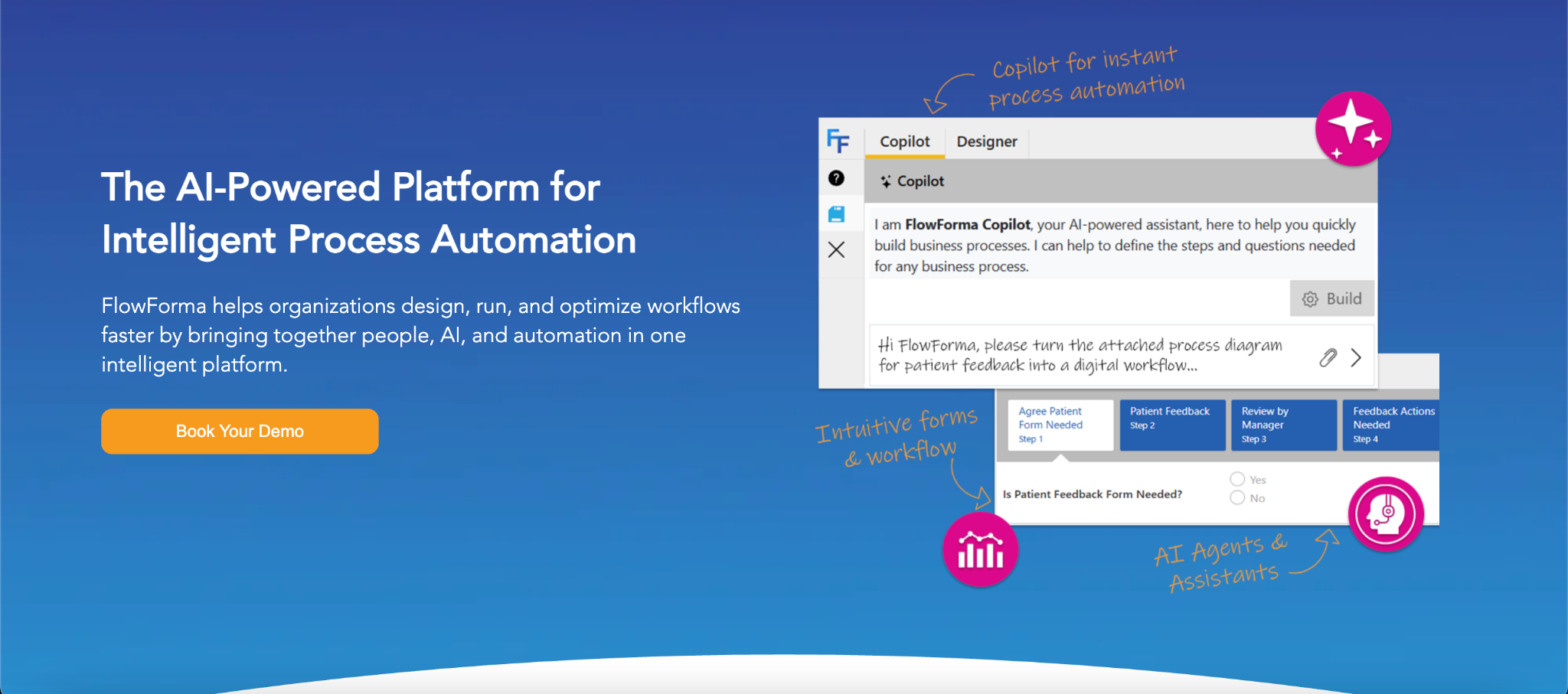The image size is (1568, 694).
Task: Click the blue save disk icon
Action: click(836, 214)
